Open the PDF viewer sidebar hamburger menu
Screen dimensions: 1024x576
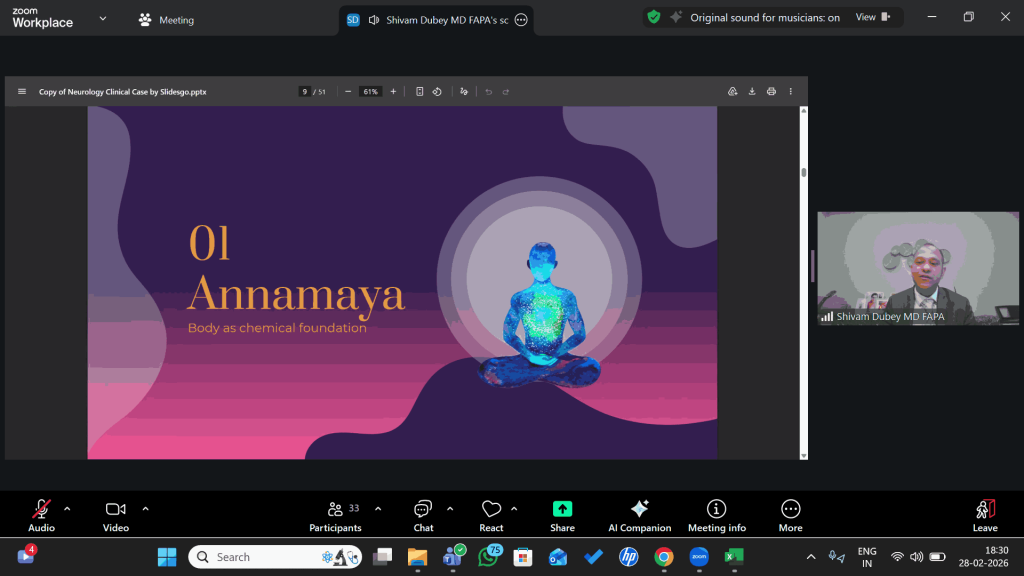(22, 91)
